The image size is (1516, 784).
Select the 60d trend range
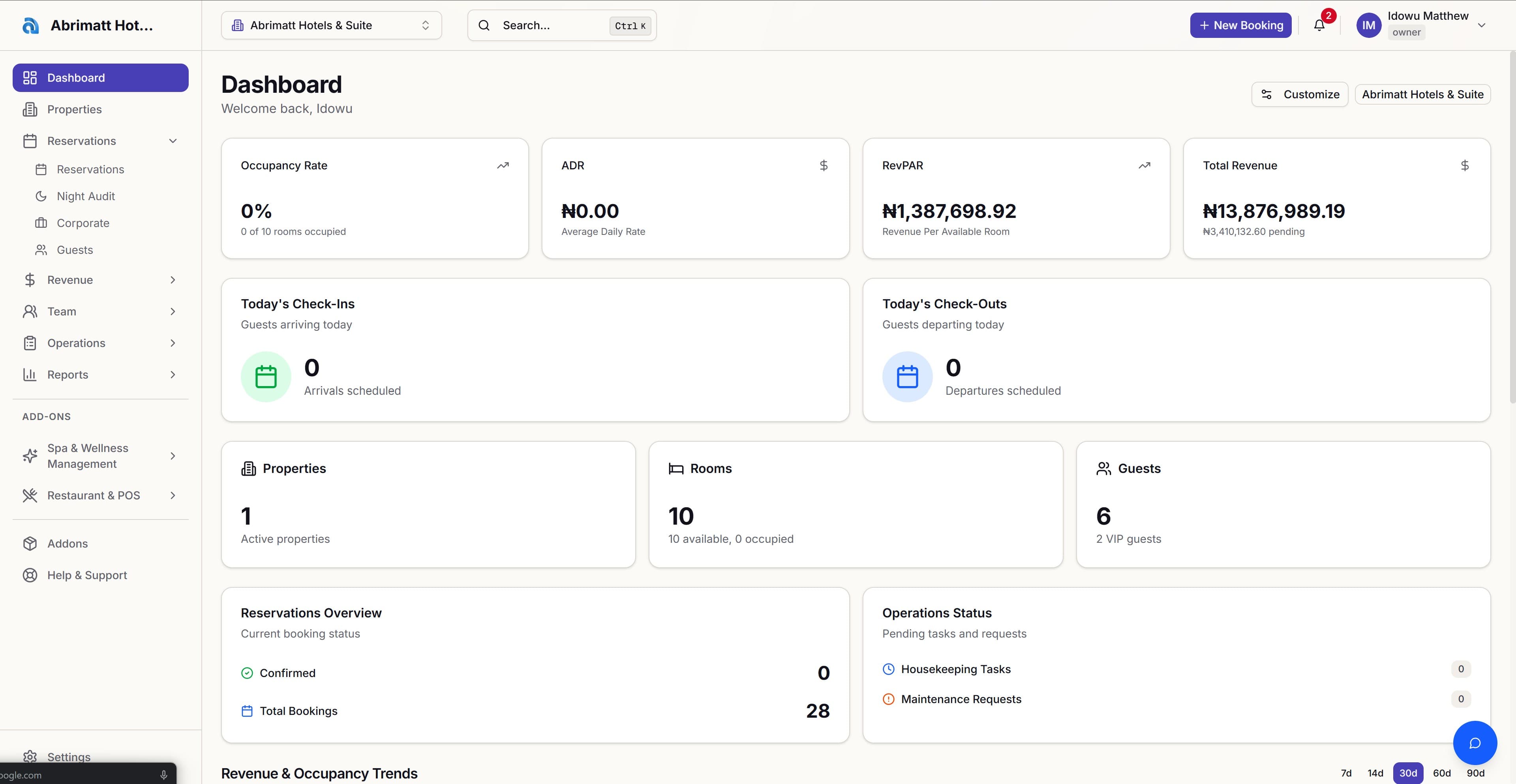[x=1442, y=773]
